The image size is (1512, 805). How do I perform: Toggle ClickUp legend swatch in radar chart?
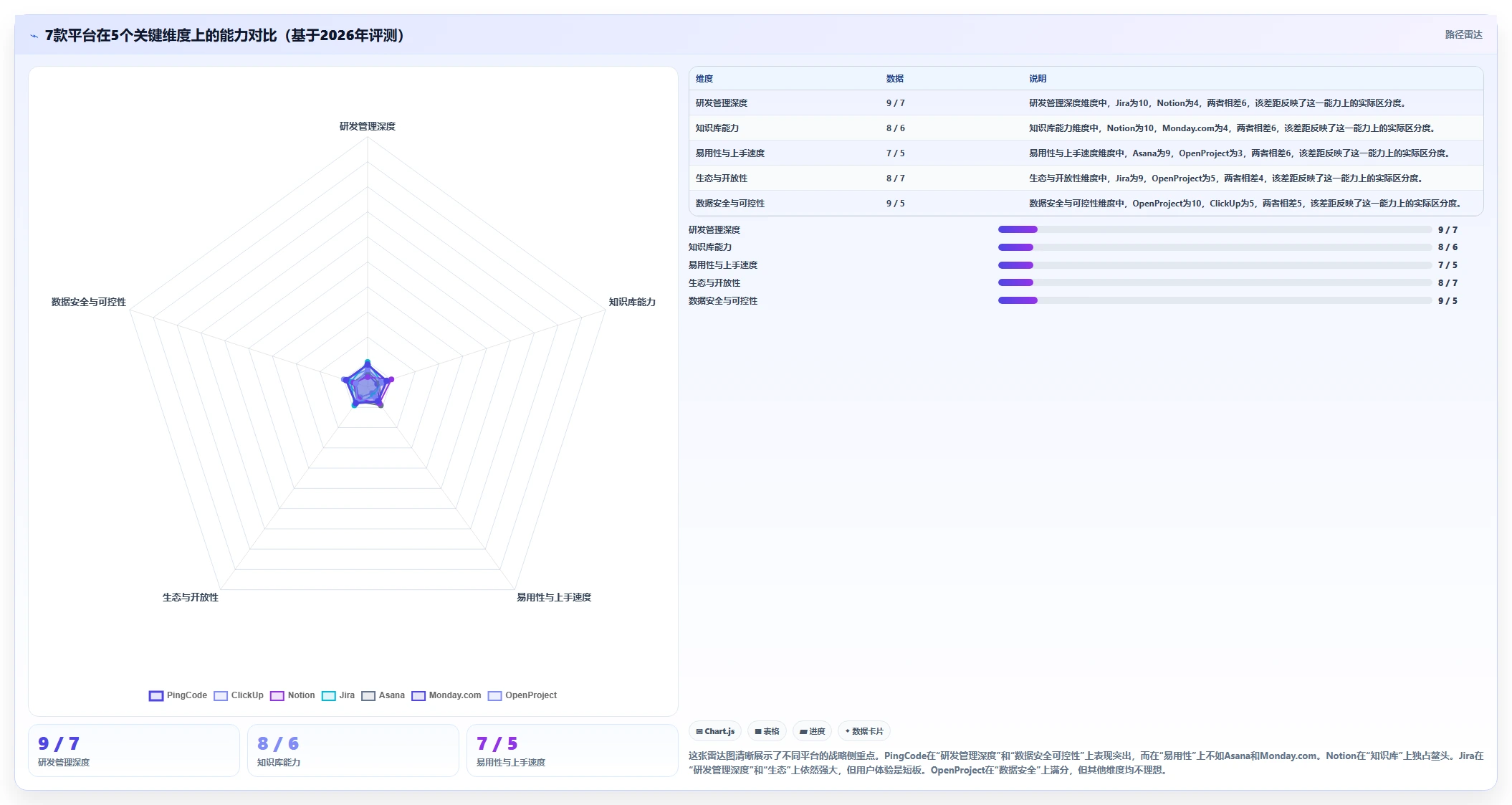click(221, 695)
